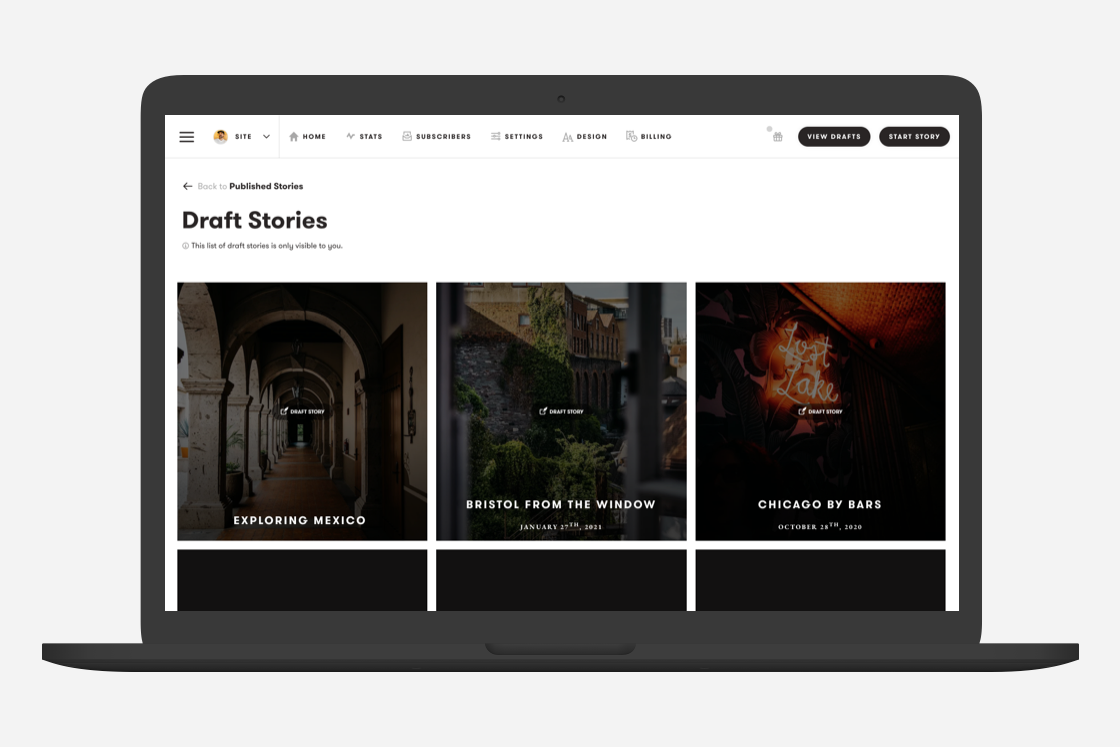Click the Design typography icon

[x=567, y=137]
